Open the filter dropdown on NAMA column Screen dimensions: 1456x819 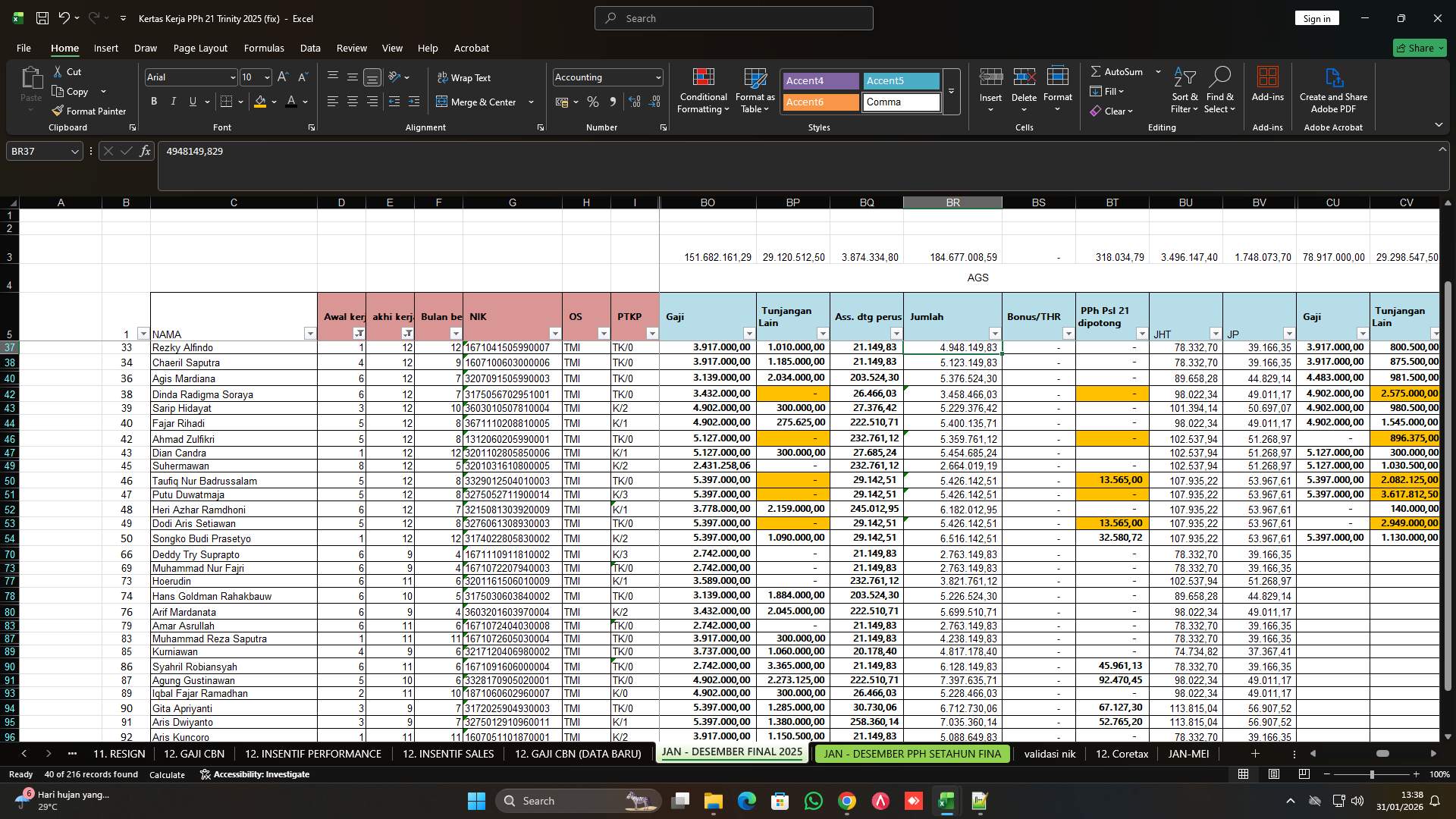click(310, 334)
